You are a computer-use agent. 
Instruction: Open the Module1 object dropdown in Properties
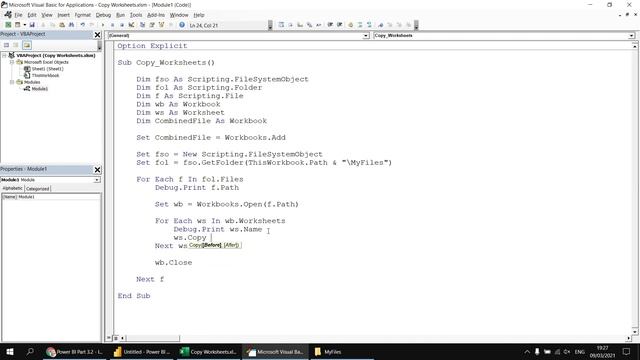click(x=97, y=180)
